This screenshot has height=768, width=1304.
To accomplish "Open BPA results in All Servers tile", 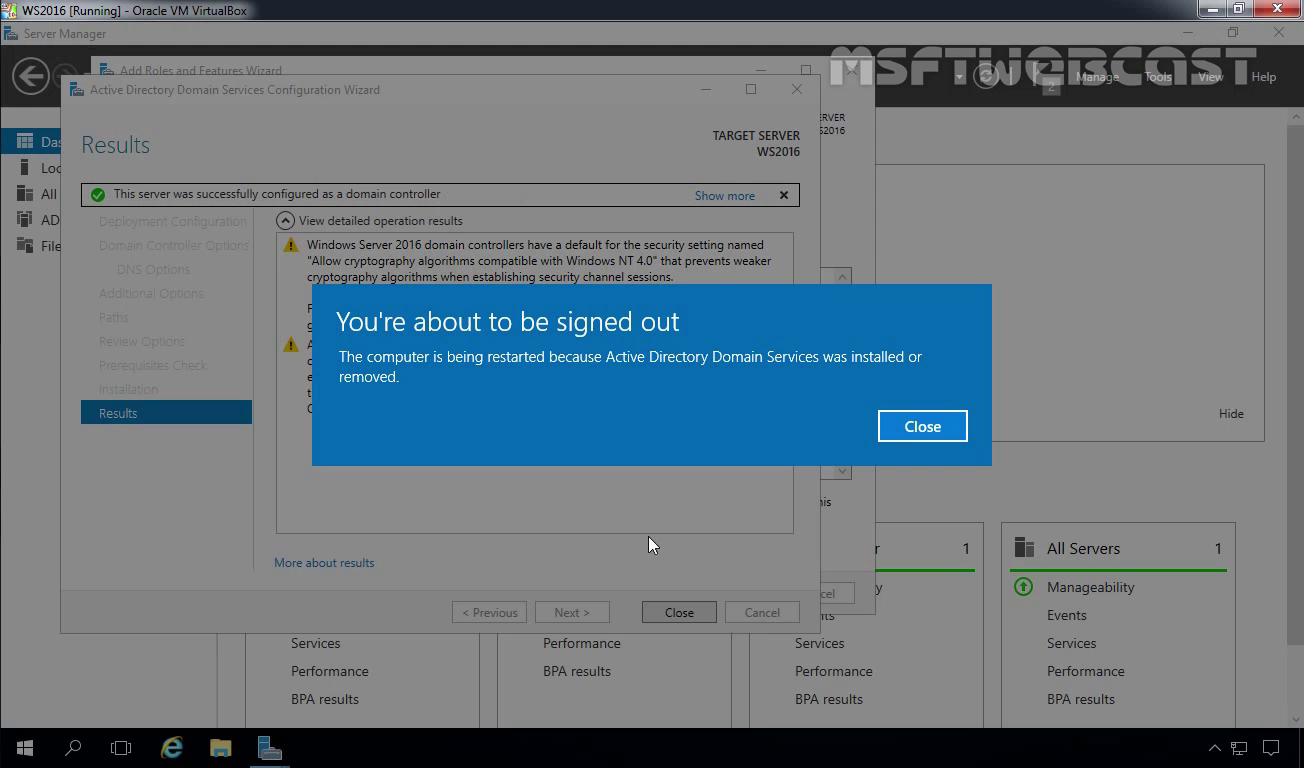I will (x=1080, y=699).
